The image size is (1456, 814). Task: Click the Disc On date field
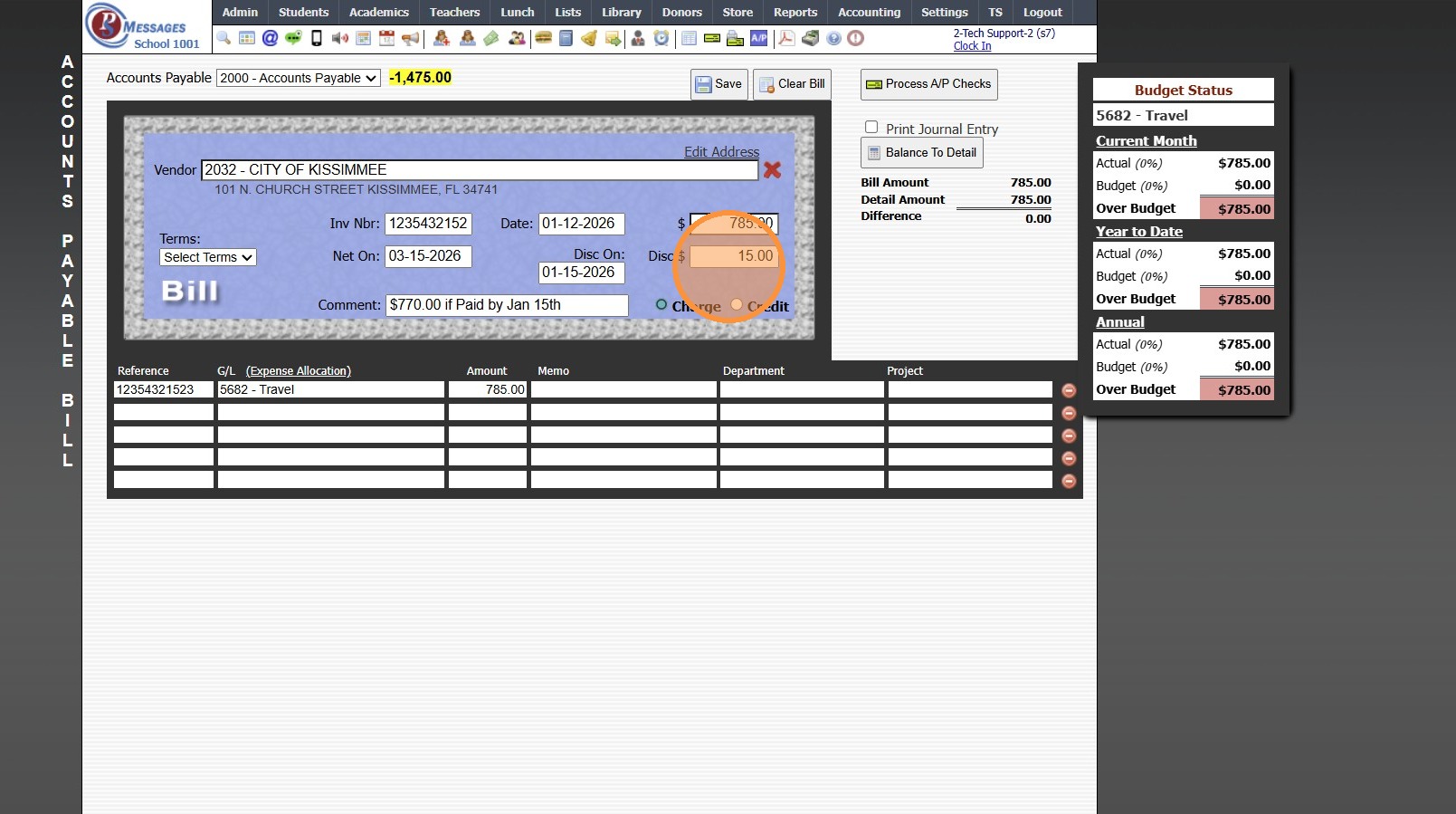tap(582, 273)
